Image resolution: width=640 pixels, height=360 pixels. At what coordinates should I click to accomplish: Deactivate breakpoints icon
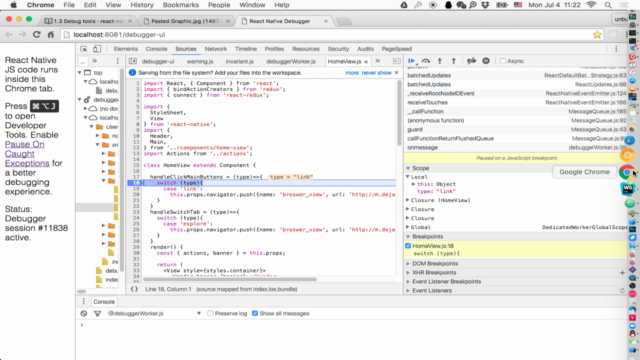click(471, 61)
